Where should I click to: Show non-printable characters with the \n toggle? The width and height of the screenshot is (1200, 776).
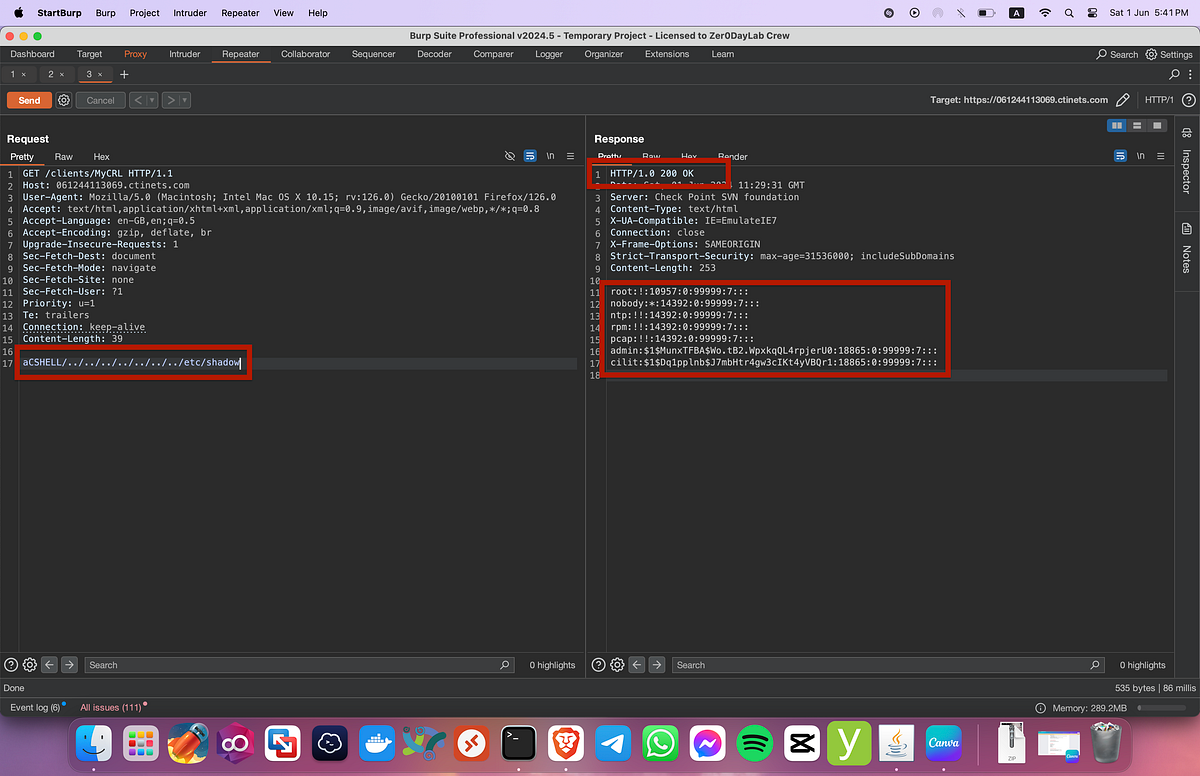549,156
